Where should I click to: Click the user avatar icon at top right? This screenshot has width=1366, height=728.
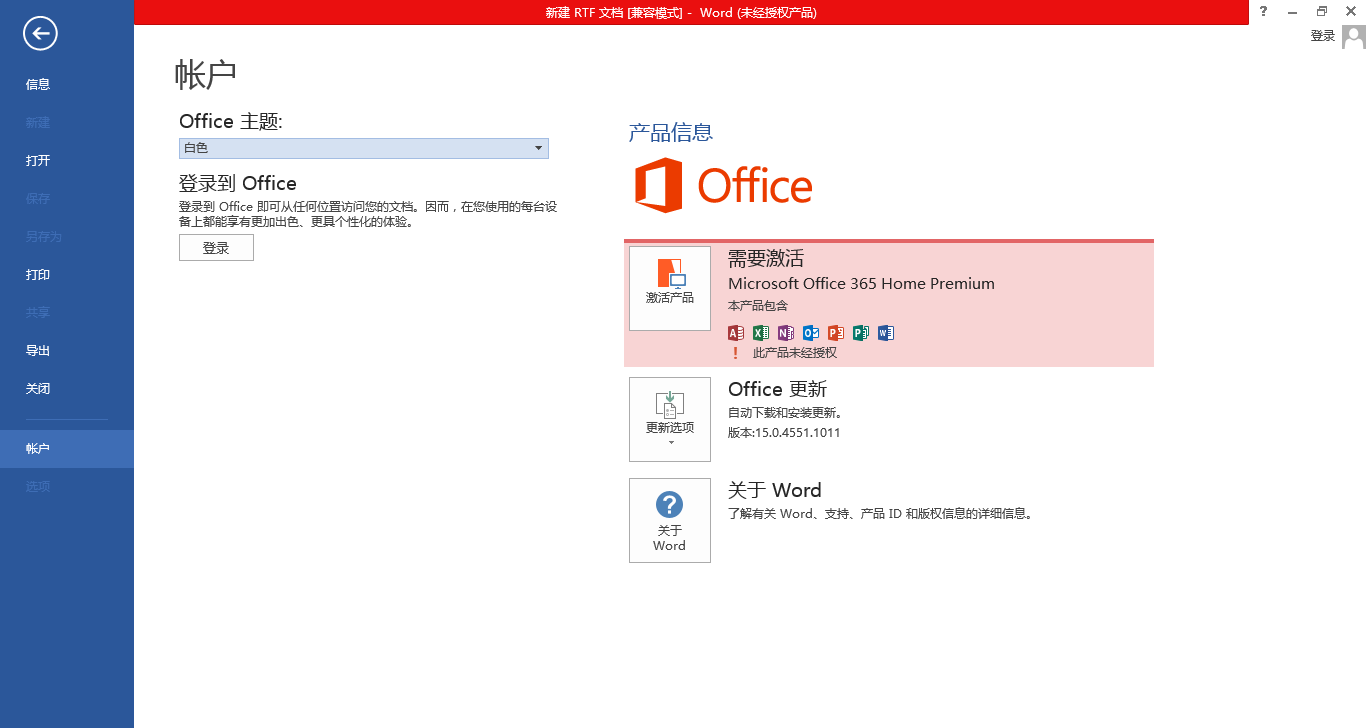(1353, 37)
